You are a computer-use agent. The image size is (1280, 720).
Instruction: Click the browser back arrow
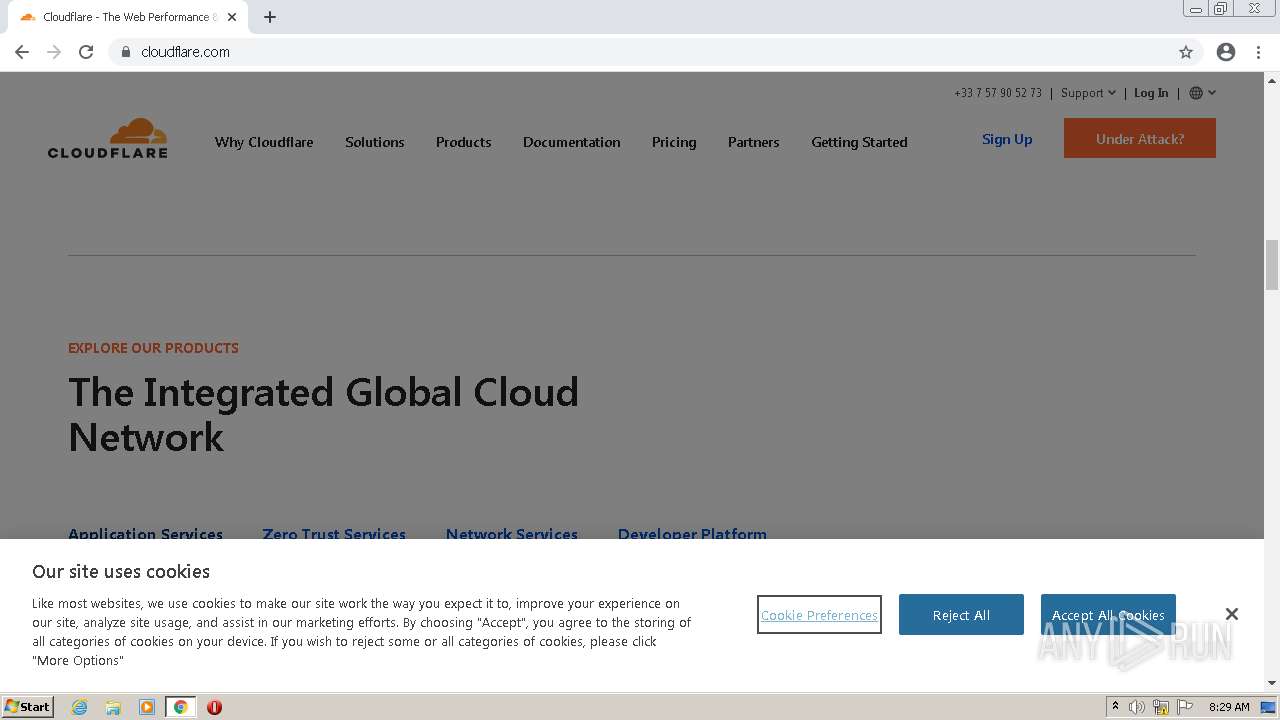click(x=22, y=52)
